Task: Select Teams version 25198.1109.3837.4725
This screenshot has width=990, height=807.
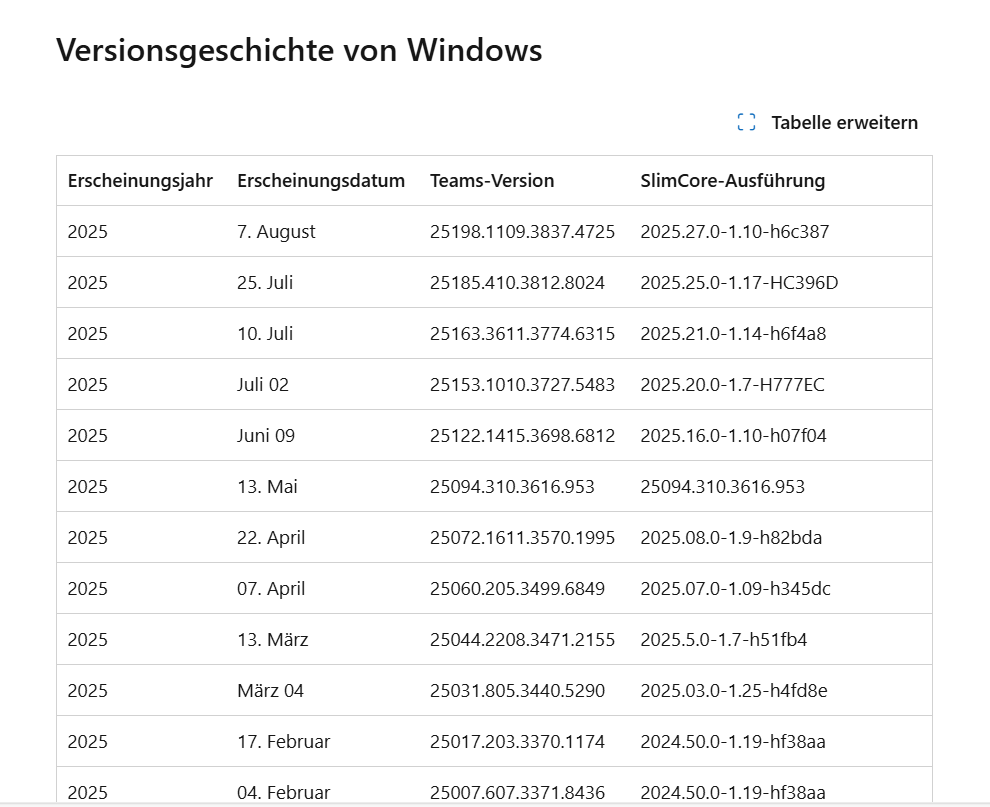Action: click(522, 232)
